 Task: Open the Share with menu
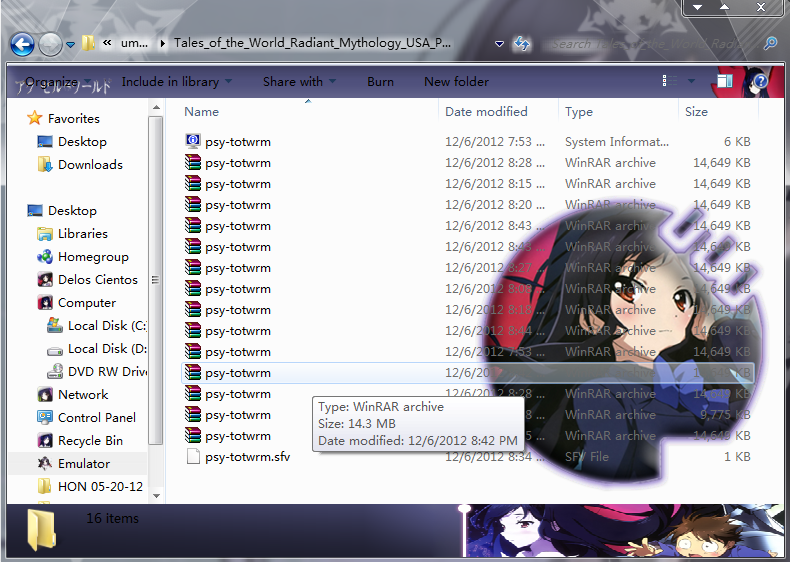point(299,82)
